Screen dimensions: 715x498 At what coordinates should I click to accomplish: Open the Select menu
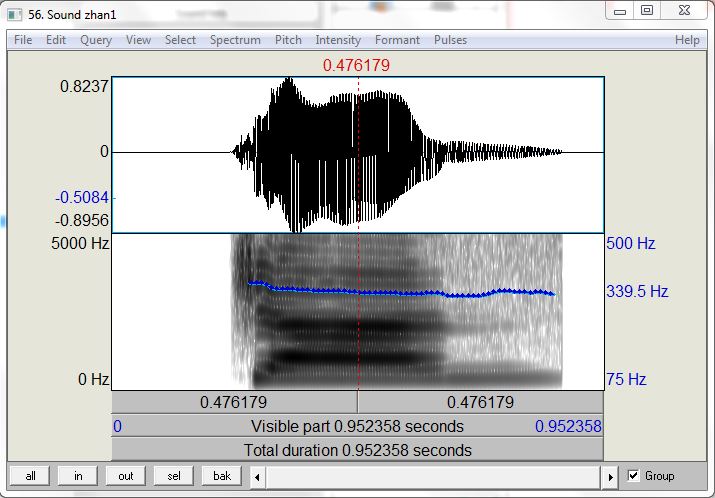point(180,40)
